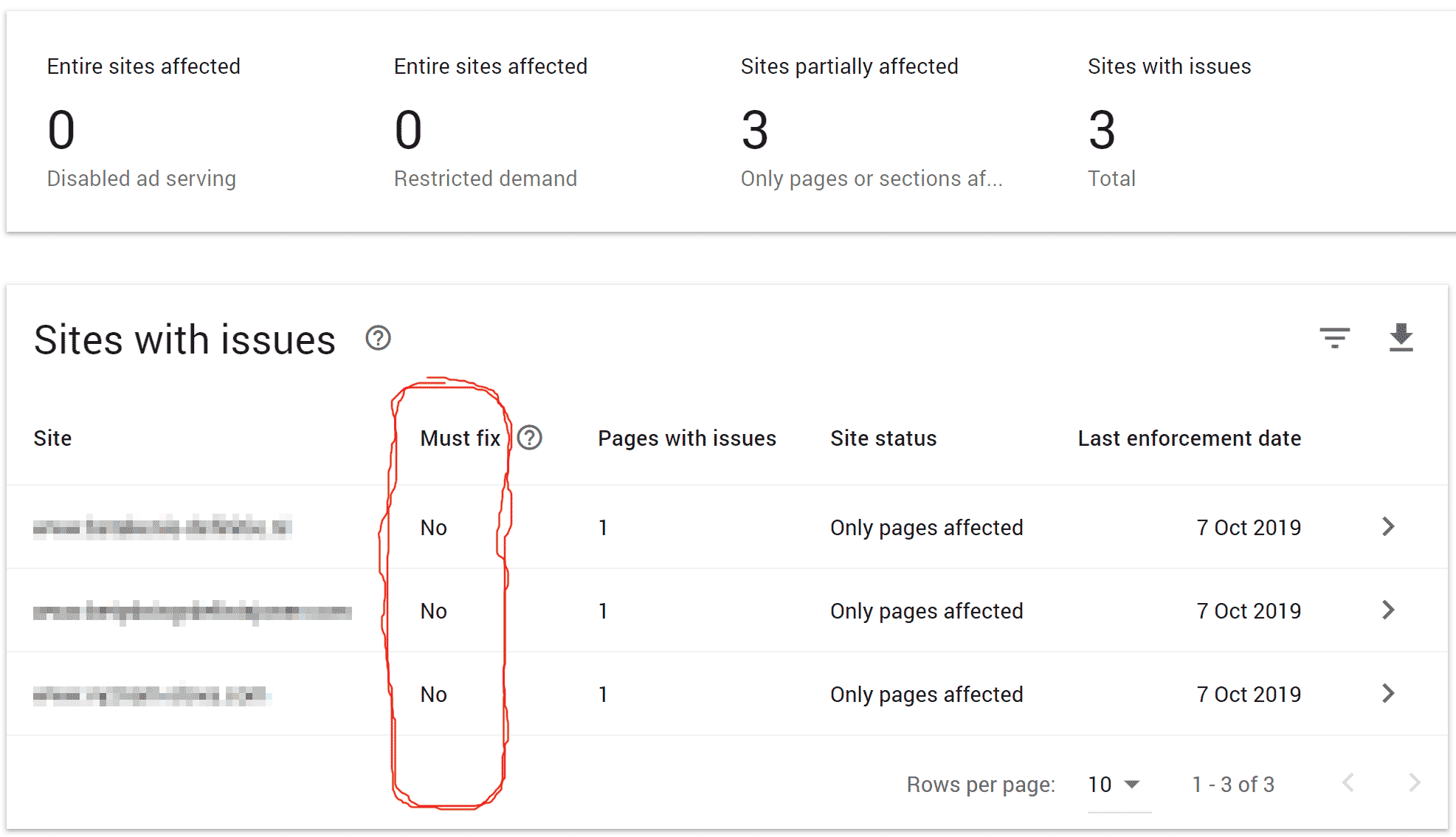Collapse the Rows per page selector arrow
1456x837 pixels.
(x=1131, y=785)
